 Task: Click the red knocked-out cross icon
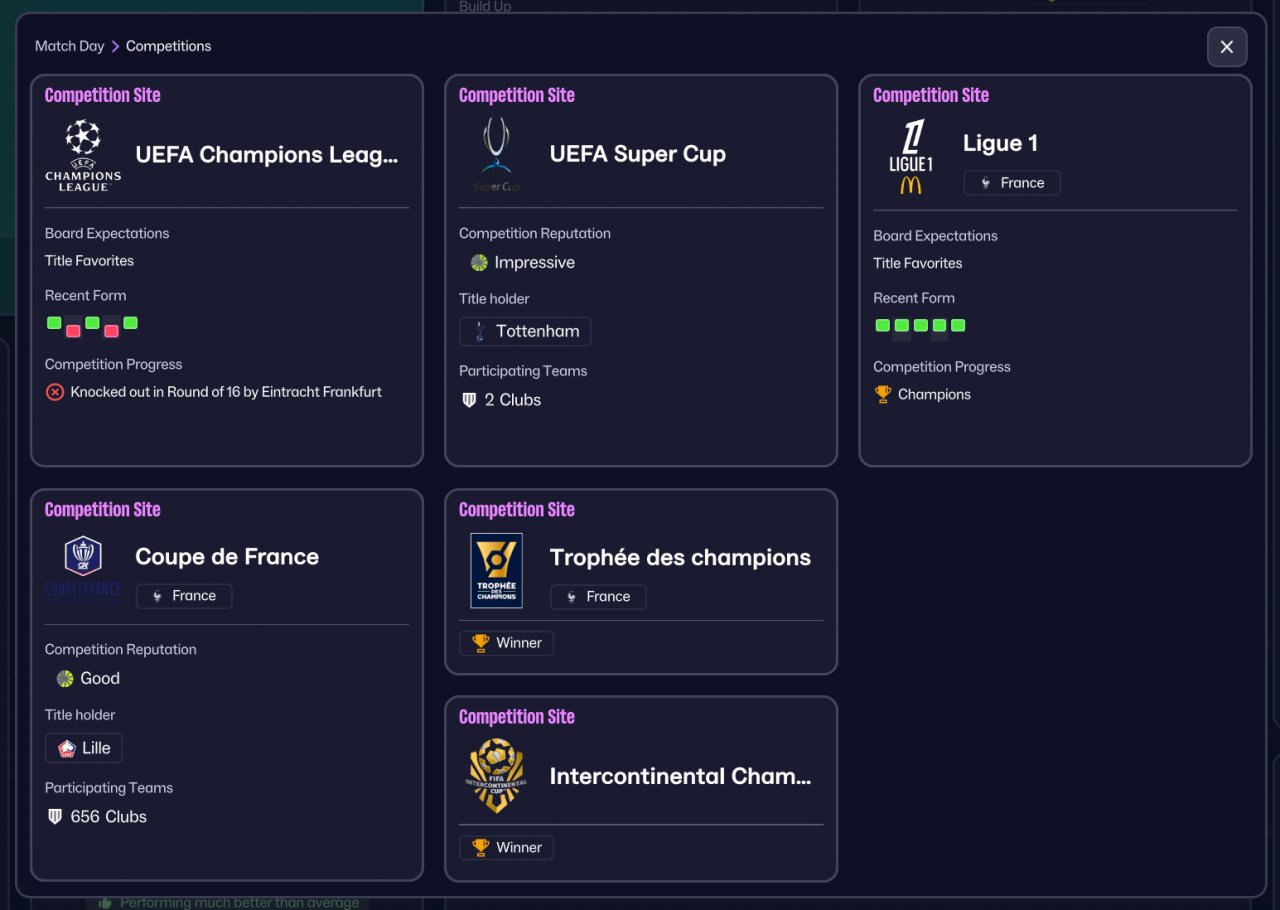click(55, 392)
